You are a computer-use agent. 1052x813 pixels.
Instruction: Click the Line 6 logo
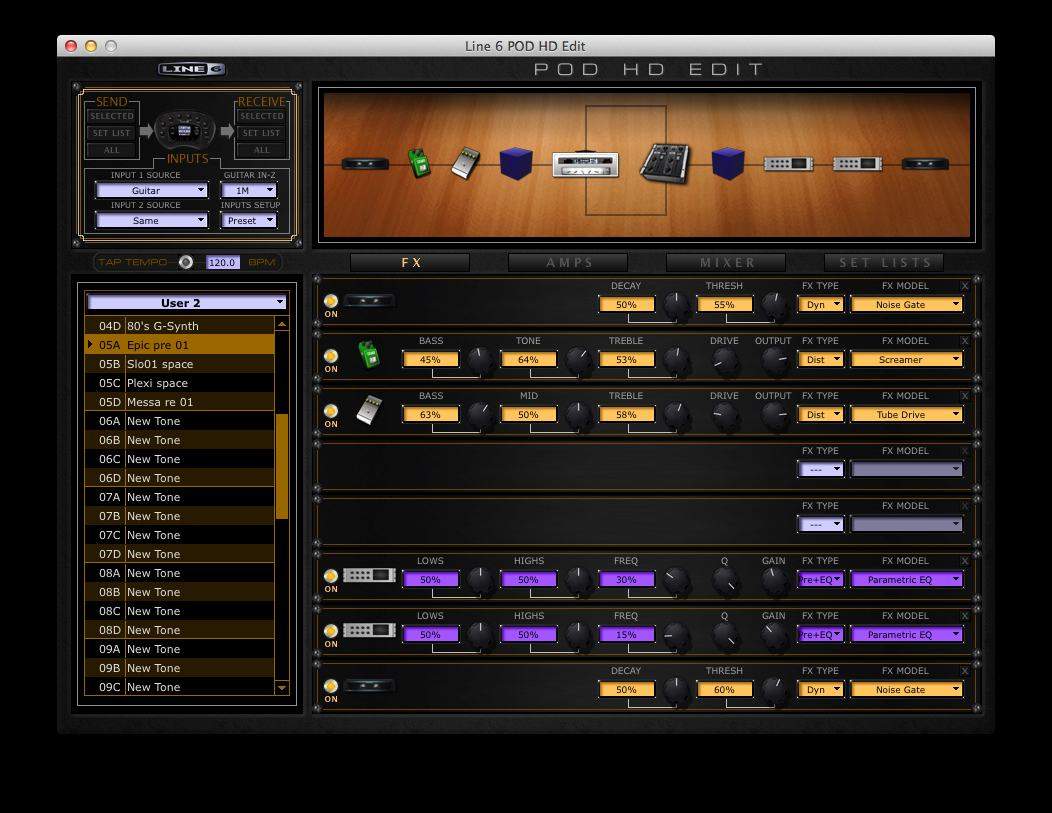[191, 69]
